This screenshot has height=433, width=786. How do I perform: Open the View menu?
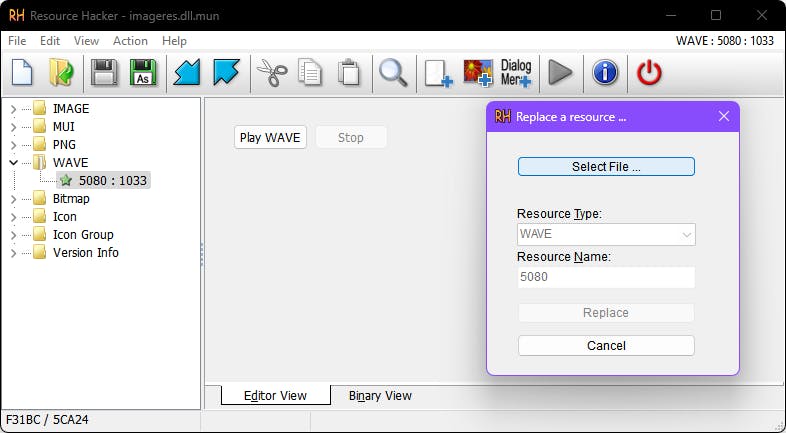point(86,41)
